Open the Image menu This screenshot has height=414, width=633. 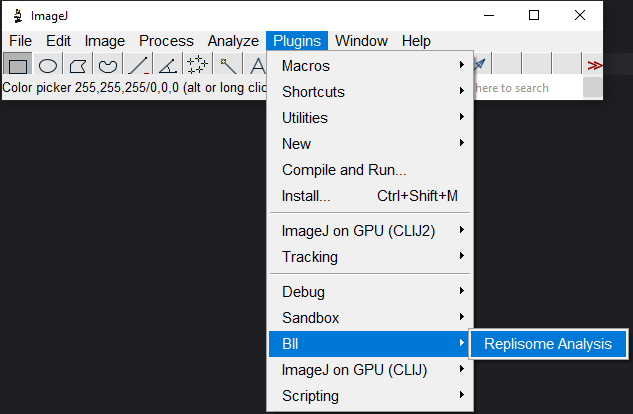(105, 41)
